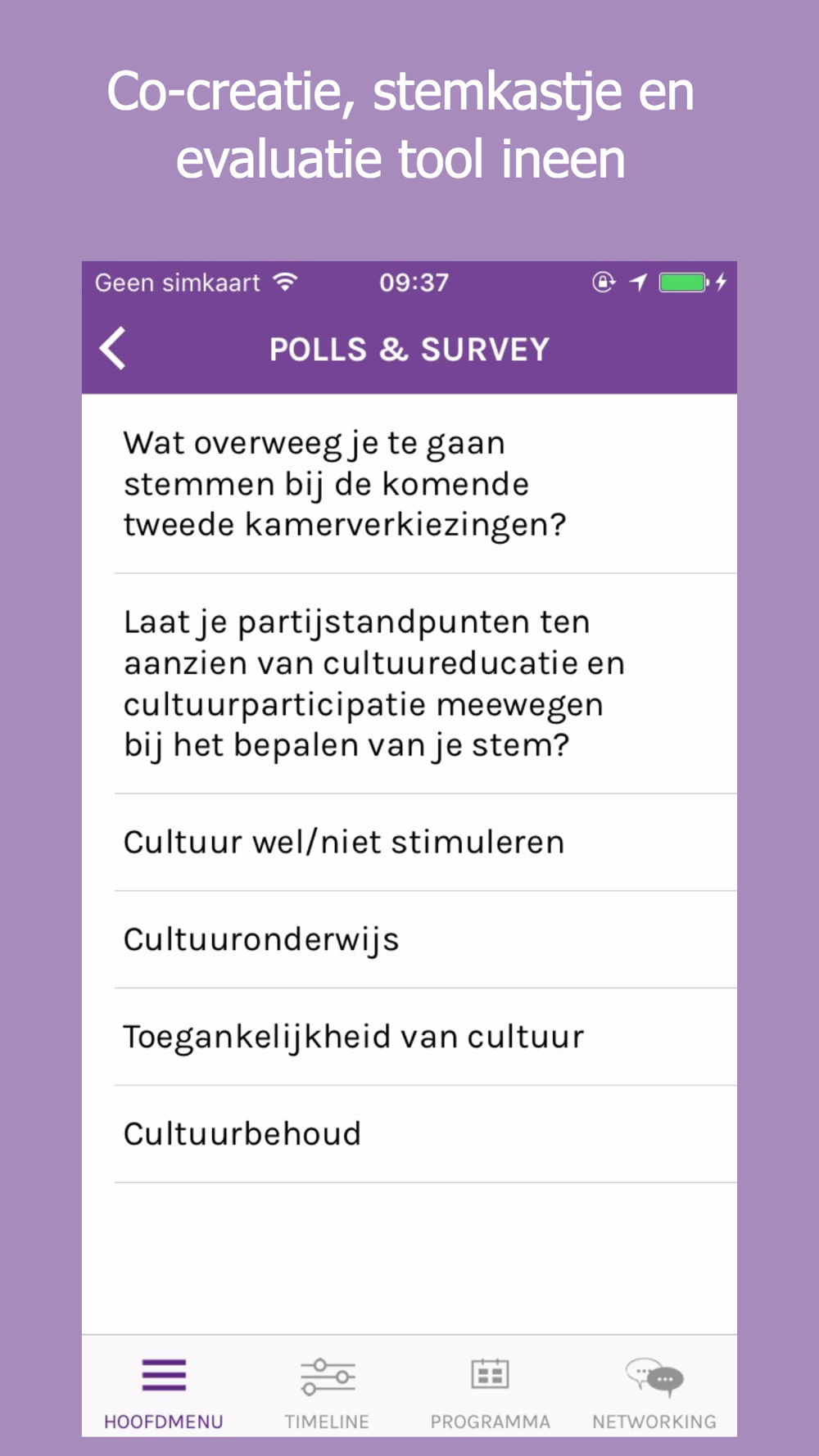Image resolution: width=819 pixels, height=1456 pixels.
Task: Choose "Toegankelijkheid van cultuur" item
Action: pyautogui.click(x=354, y=1037)
